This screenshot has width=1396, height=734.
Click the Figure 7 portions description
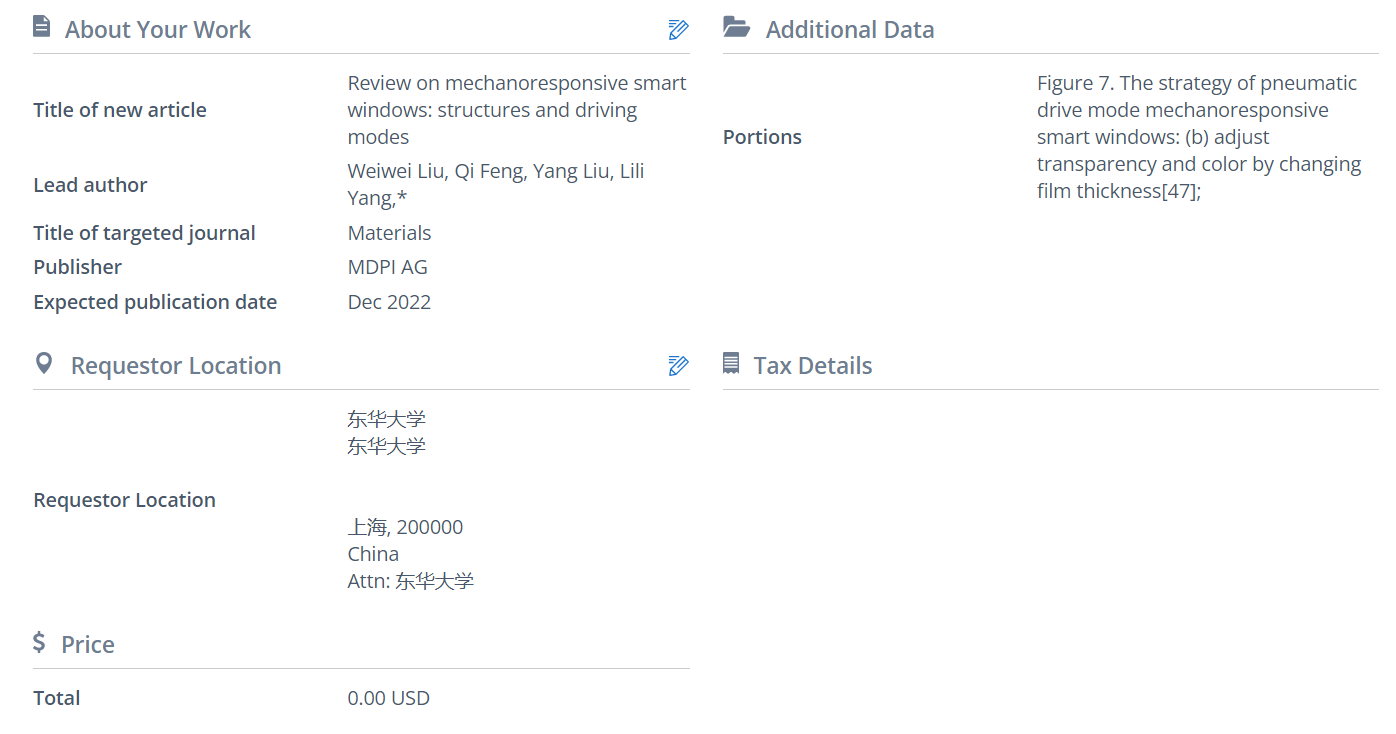pyautogui.click(x=1198, y=137)
